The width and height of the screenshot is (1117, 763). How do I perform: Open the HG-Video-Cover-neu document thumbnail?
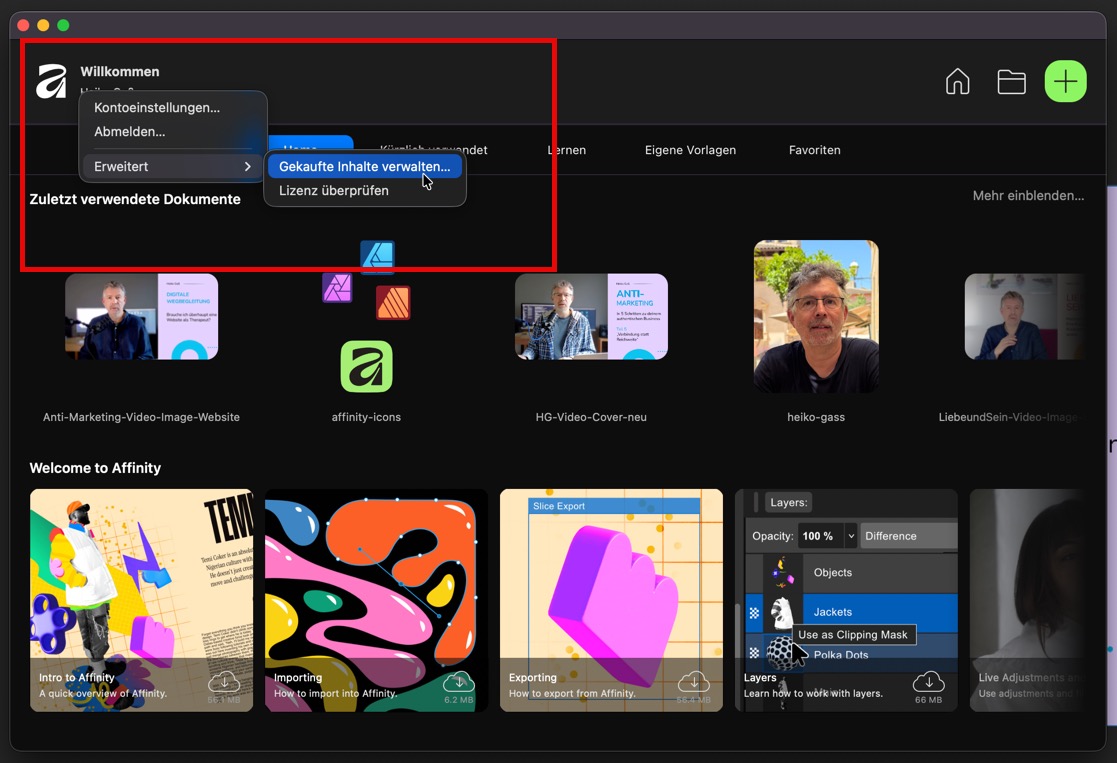click(x=591, y=317)
